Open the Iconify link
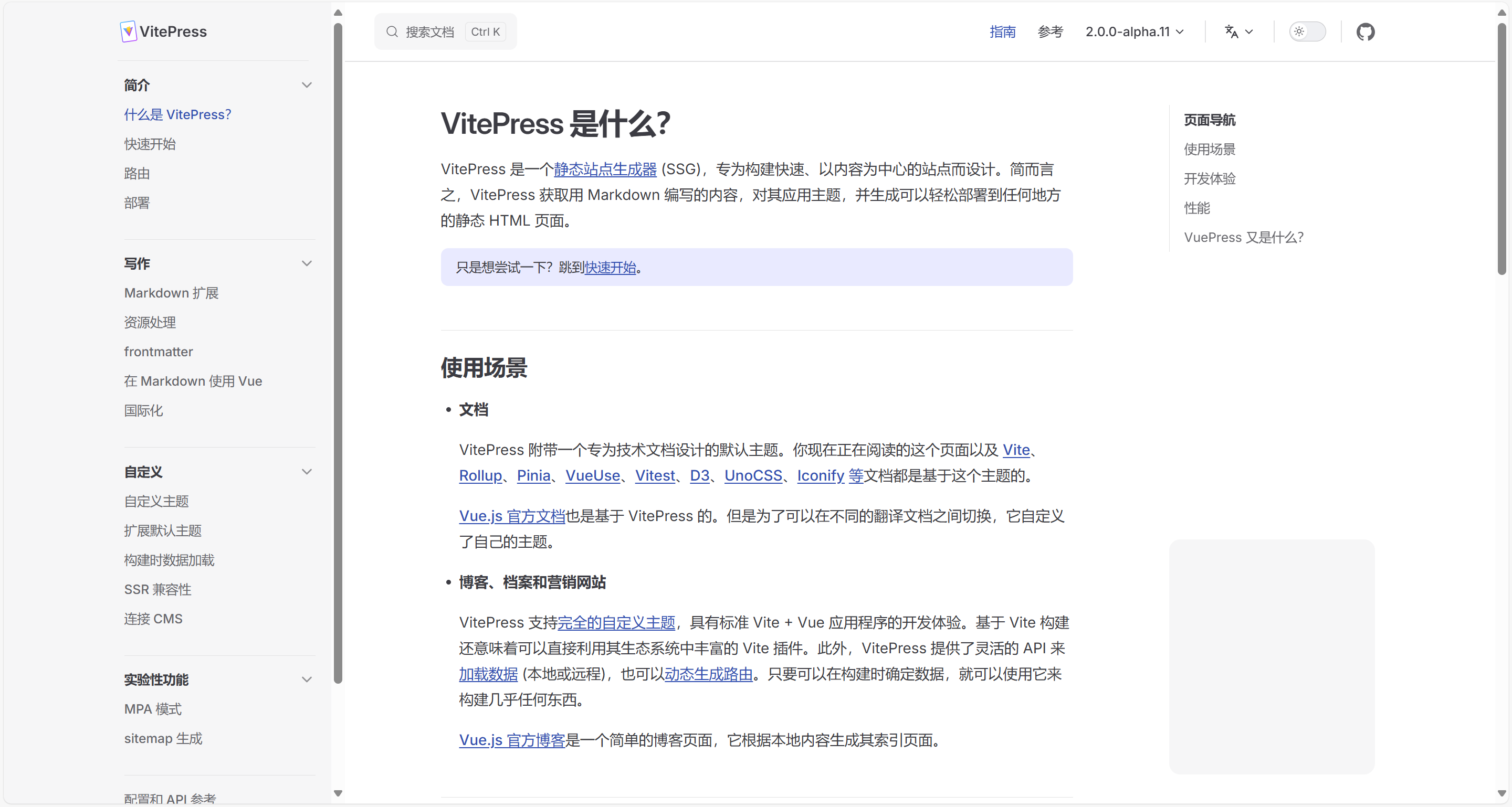 point(821,475)
